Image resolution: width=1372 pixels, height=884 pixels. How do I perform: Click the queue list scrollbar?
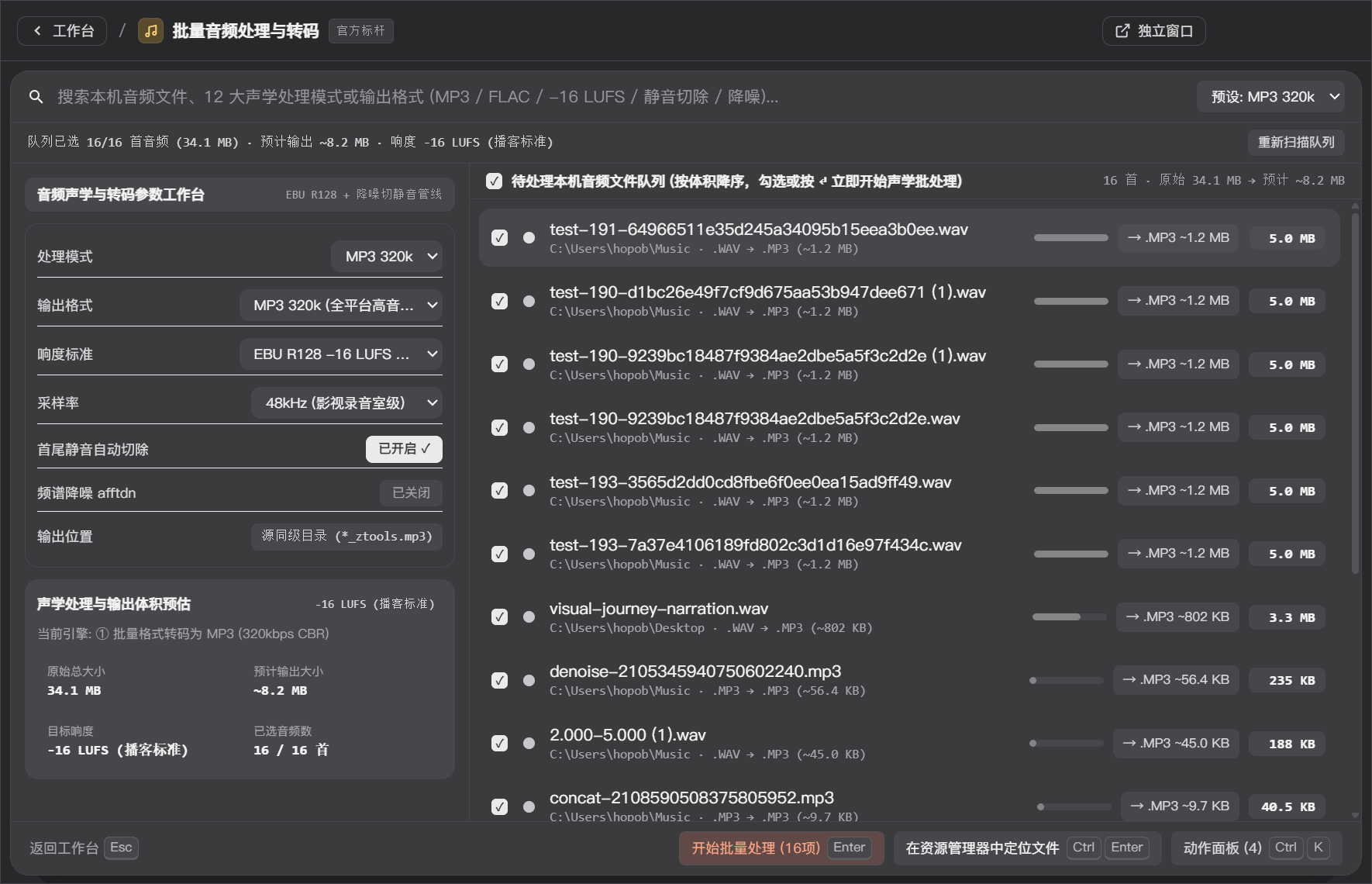(x=1355, y=392)
